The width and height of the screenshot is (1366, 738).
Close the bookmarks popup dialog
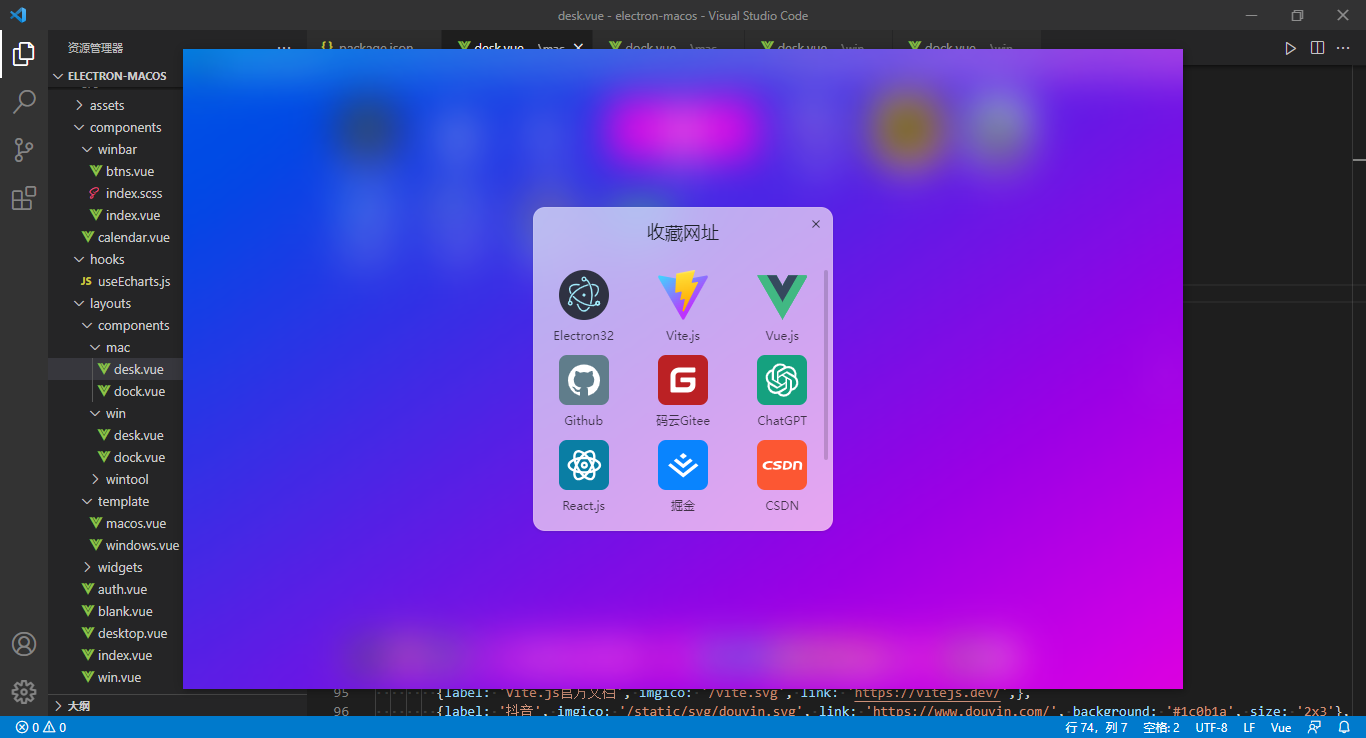(x=816, y=224)
